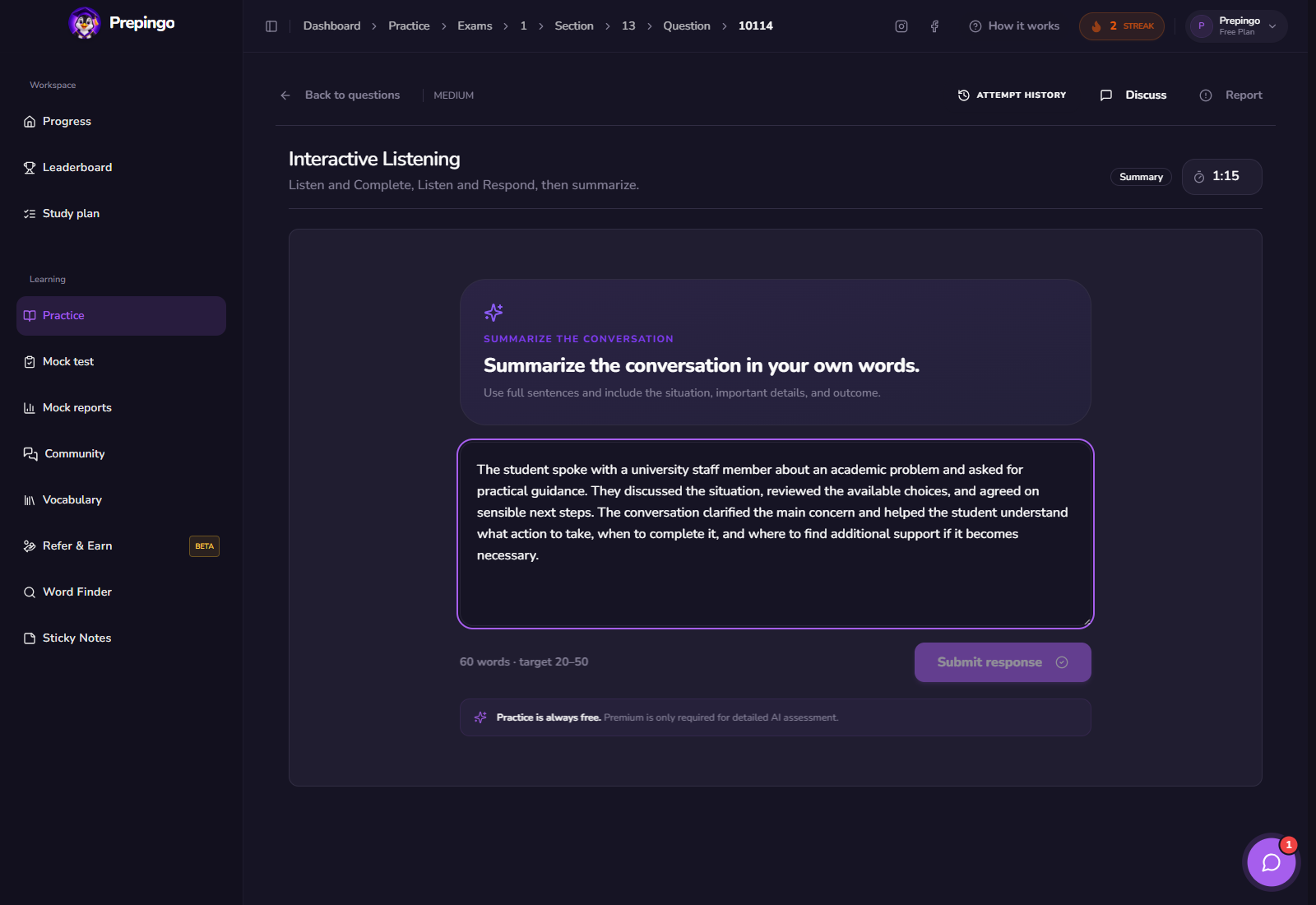Go to Study plan
Screen dimensions: 1316x905
[121, 214]
